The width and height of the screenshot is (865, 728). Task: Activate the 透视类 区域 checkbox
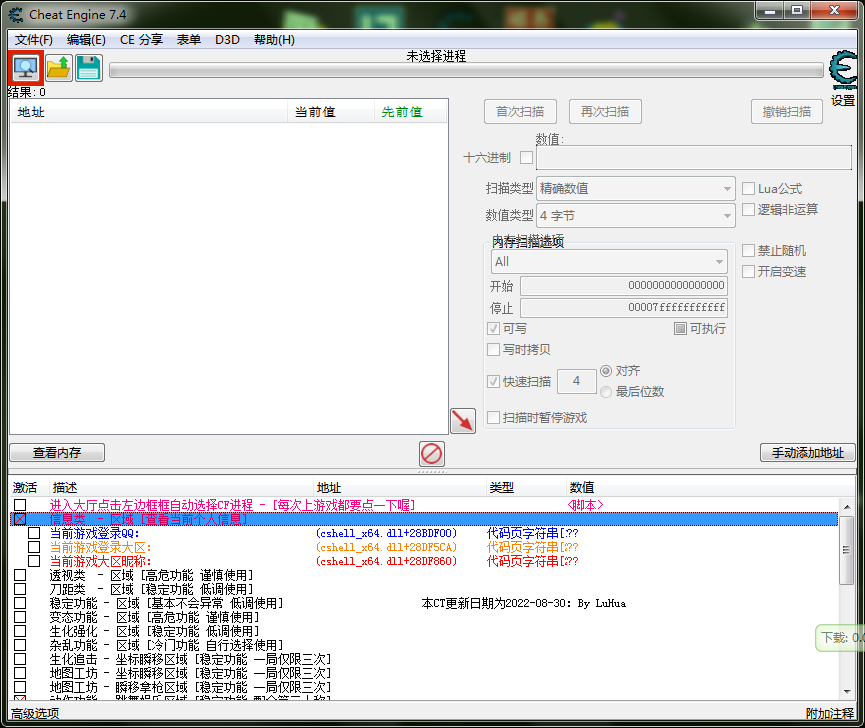click(x=20, y=575)
